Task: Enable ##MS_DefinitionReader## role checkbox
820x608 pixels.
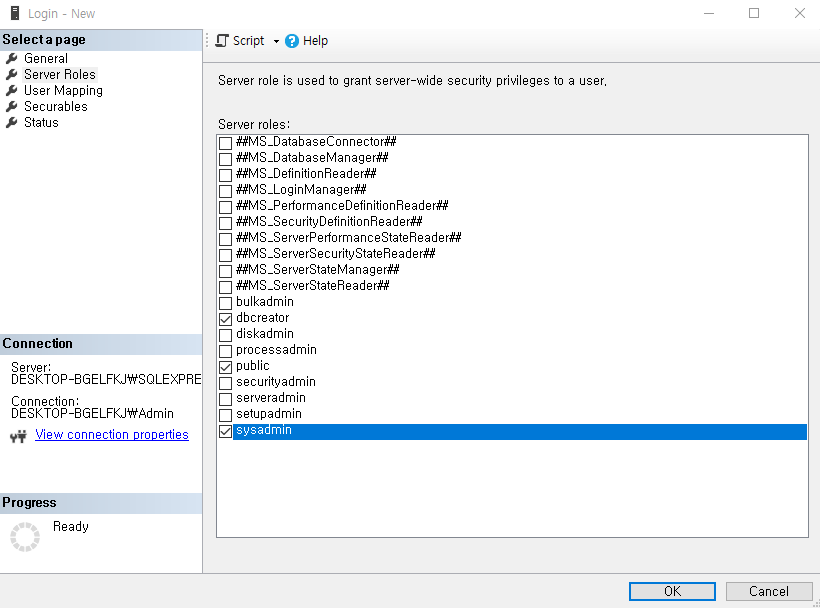Action: coord(225,175)
